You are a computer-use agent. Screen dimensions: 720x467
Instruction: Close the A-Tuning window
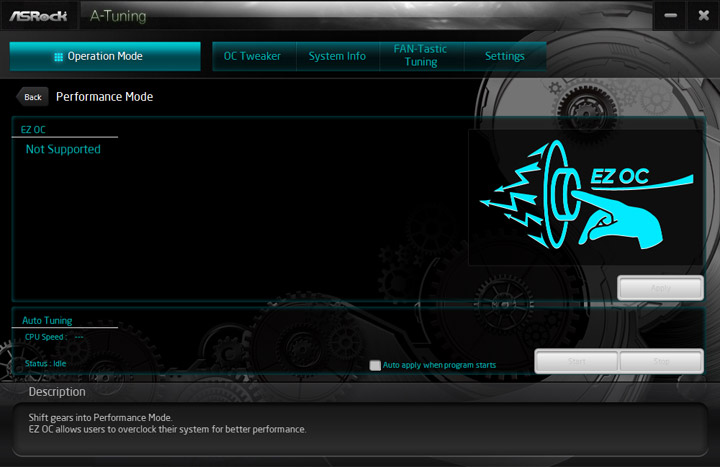coord(703,16)
